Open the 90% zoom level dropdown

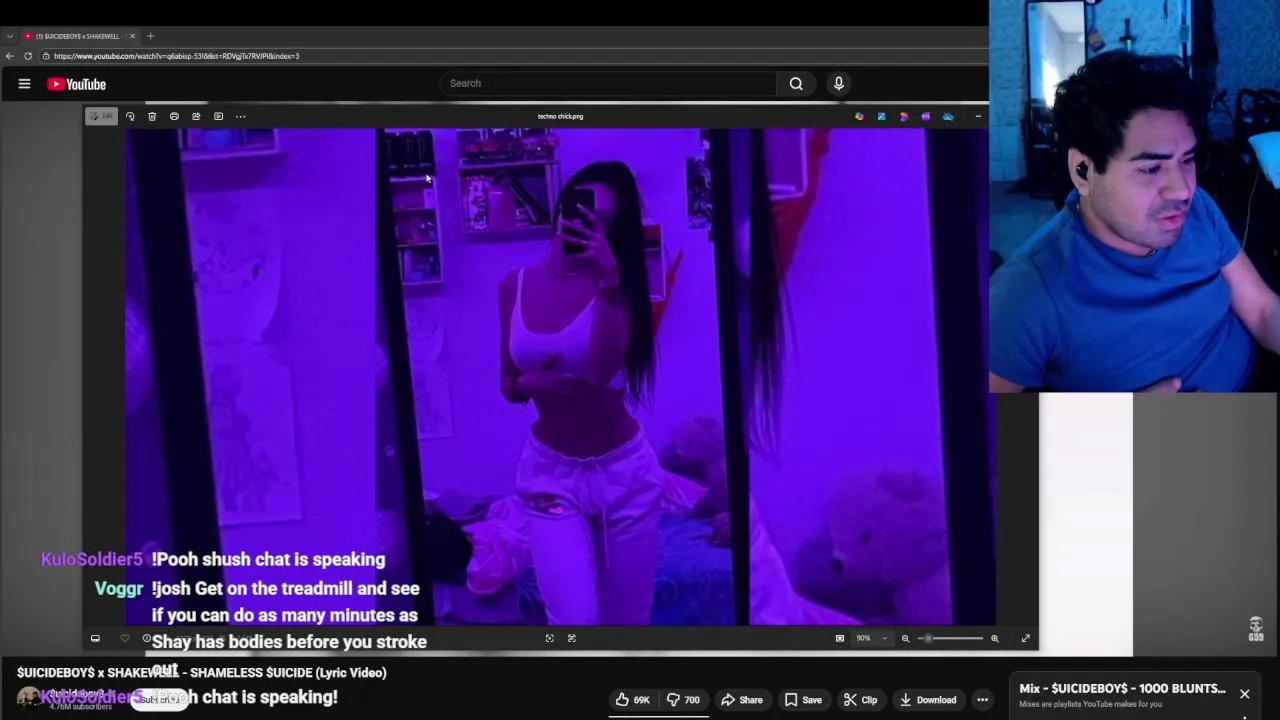coord(870,638)
